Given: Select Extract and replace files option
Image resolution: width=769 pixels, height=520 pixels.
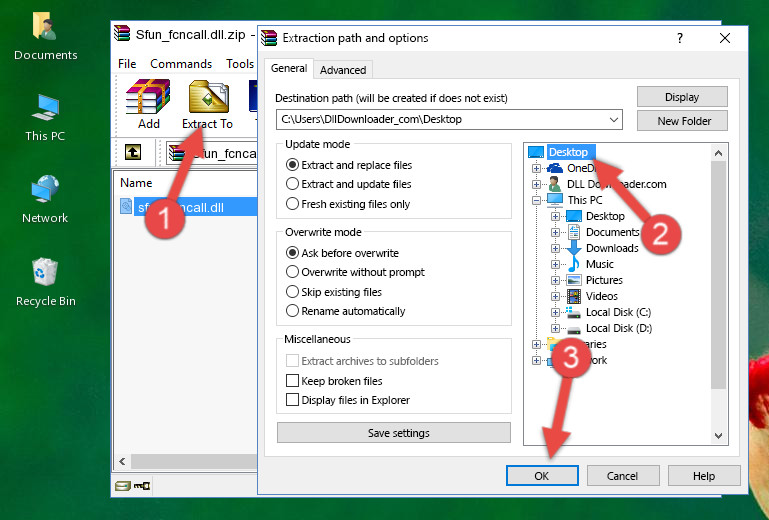Looking at the screenshot, I should click(292, 165).
